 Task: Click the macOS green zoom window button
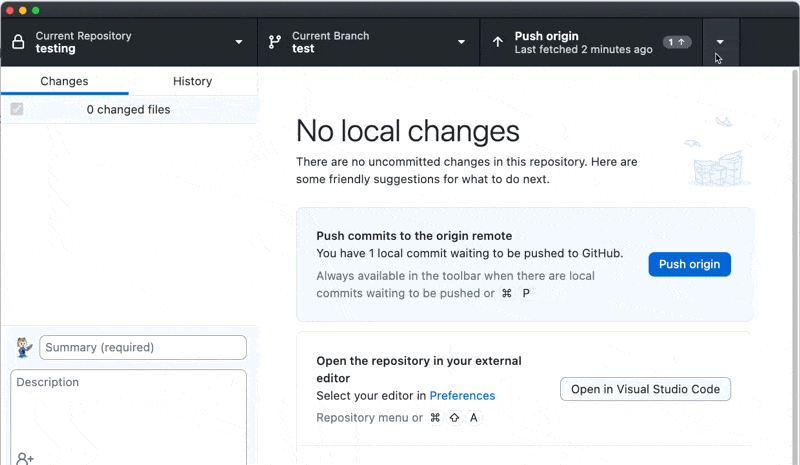pos(36,10)
